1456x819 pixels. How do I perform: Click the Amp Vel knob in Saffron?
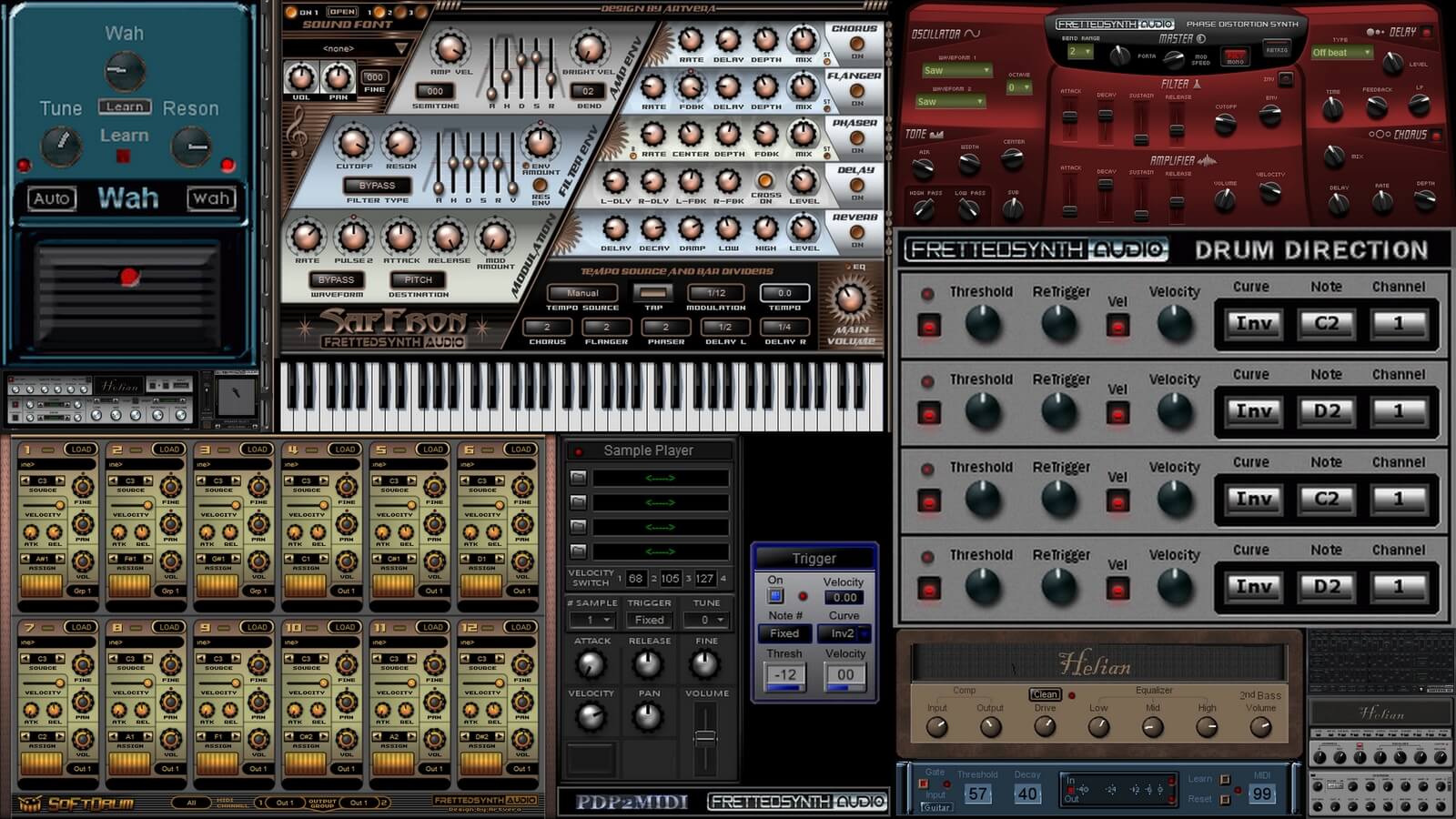pos(450,48)
